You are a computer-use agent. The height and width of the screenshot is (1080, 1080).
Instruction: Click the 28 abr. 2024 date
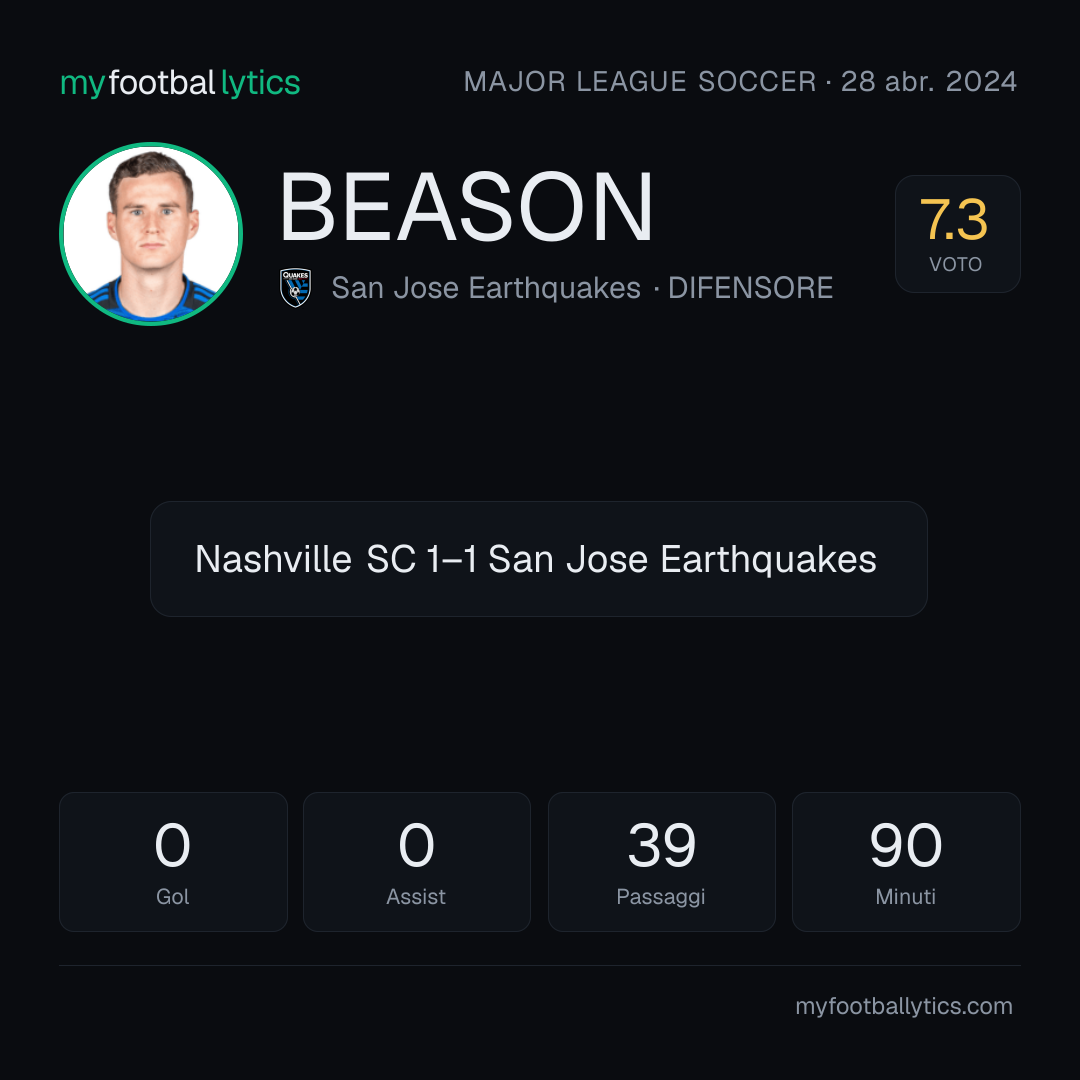pos(928,82)
